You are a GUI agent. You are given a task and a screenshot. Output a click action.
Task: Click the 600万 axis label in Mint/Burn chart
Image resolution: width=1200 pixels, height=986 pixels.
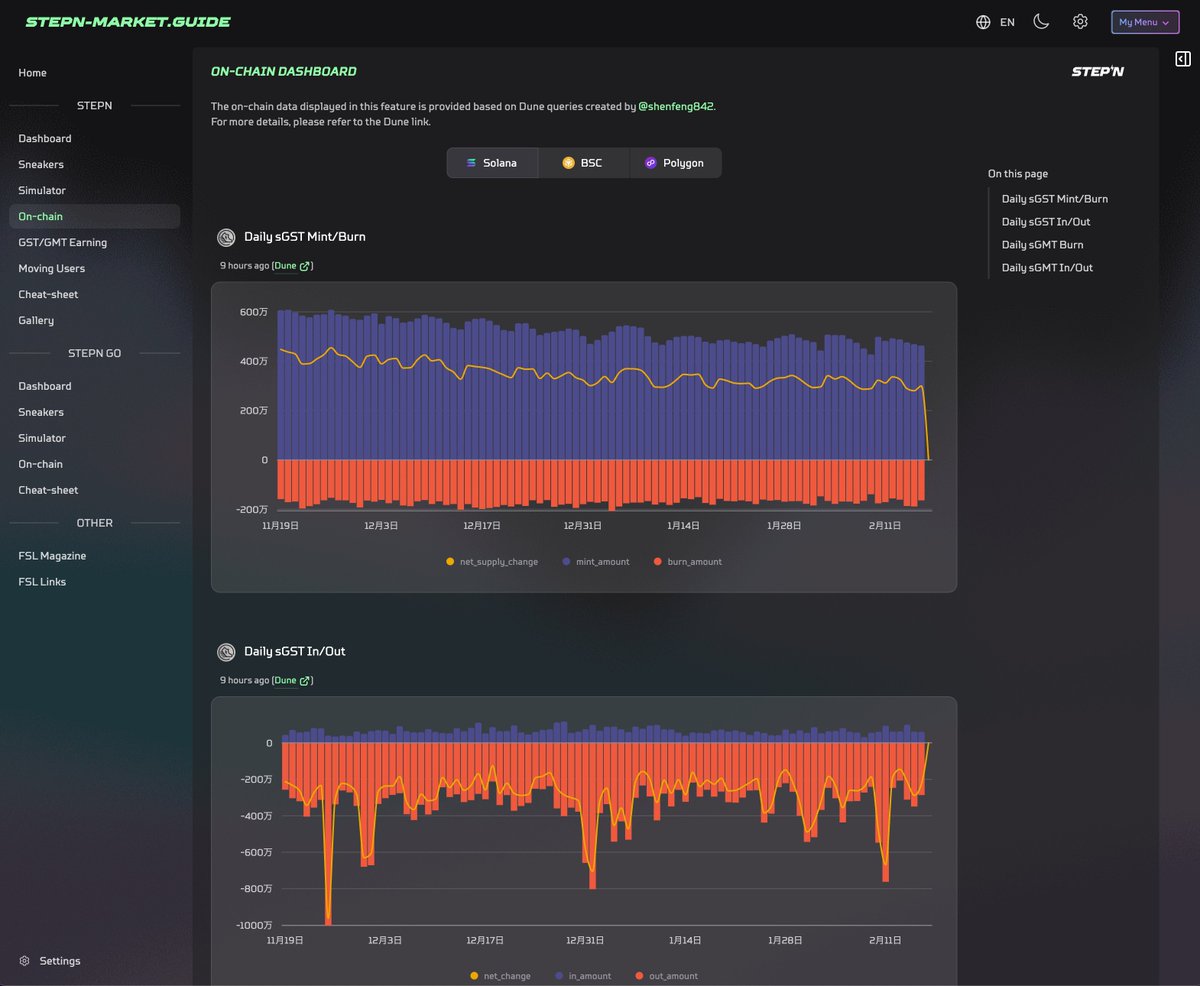click(x=254, y=312)
